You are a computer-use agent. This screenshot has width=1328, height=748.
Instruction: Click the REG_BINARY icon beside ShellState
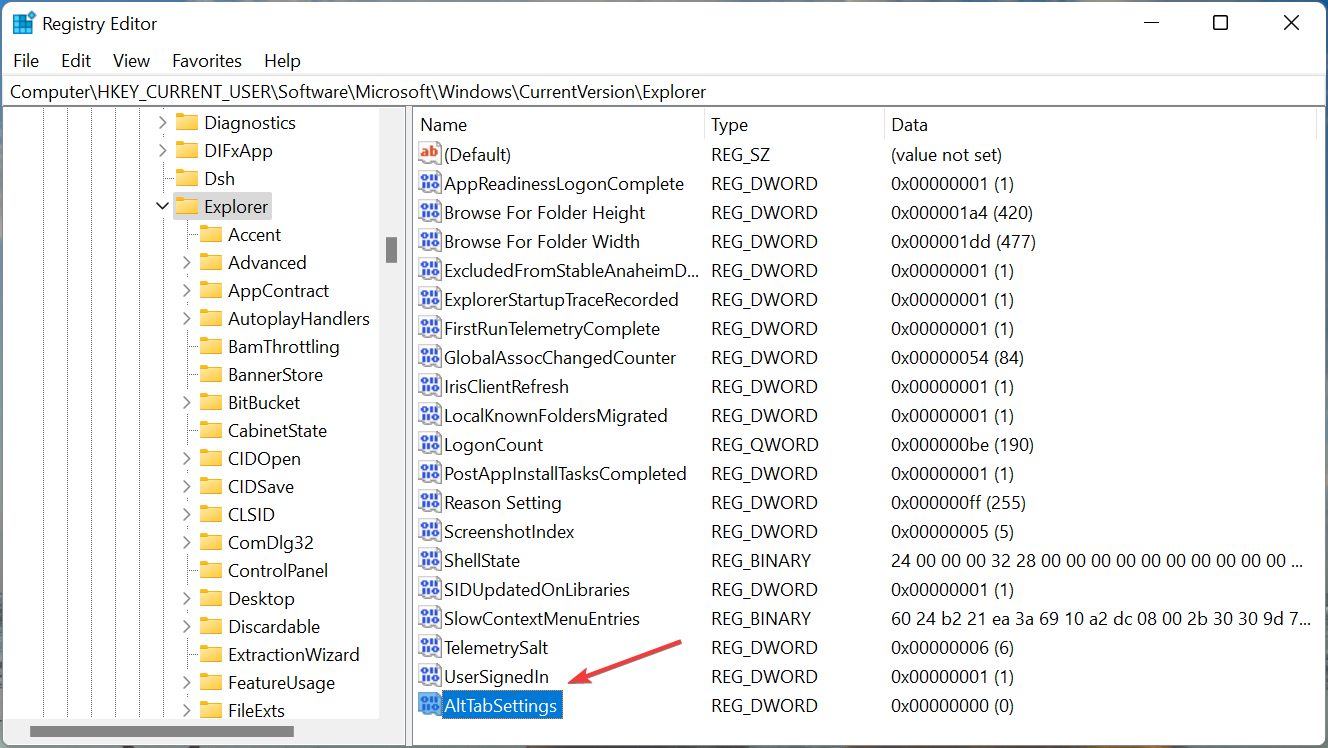428,560
